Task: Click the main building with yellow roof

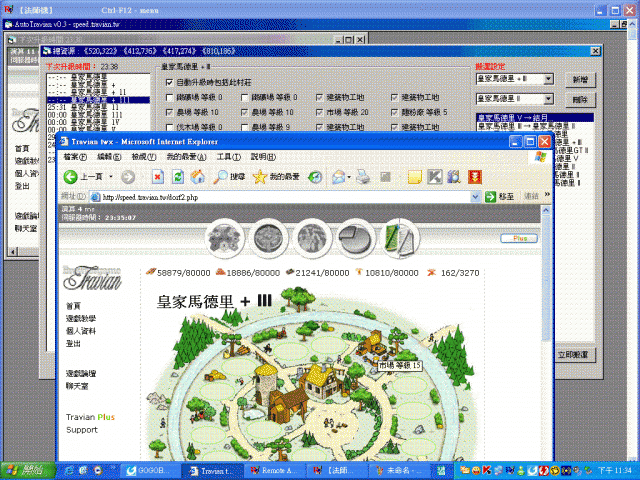Action: (322, 380)
